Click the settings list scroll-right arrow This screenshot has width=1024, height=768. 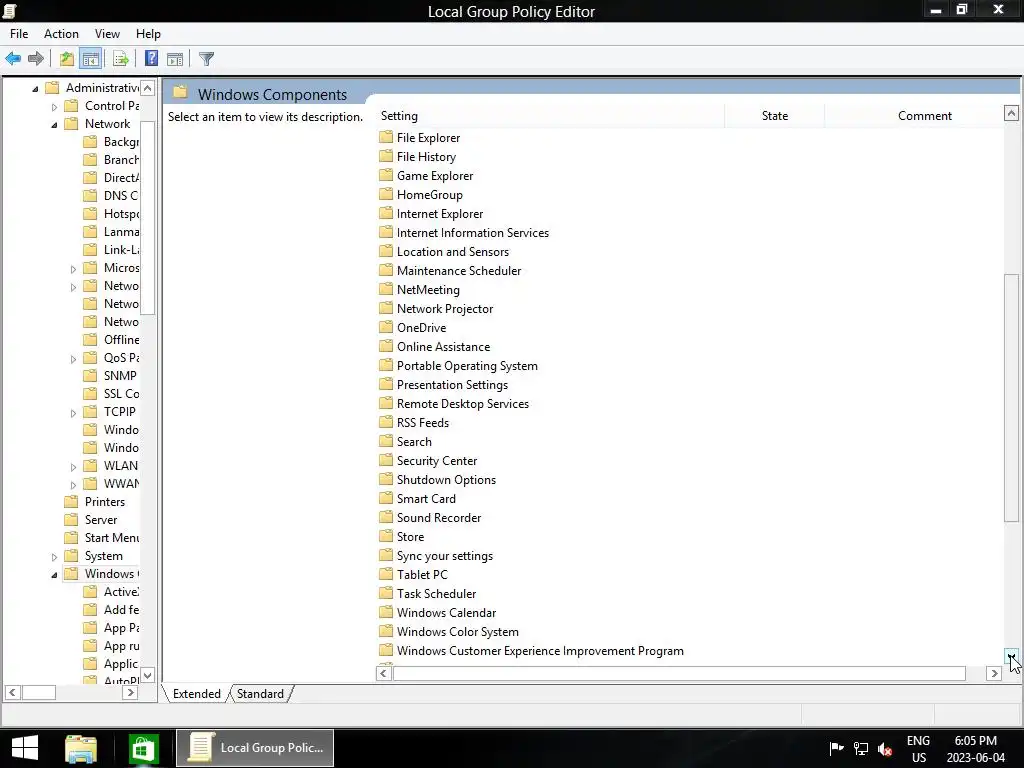pyautogui.click(x=994, y=673)
